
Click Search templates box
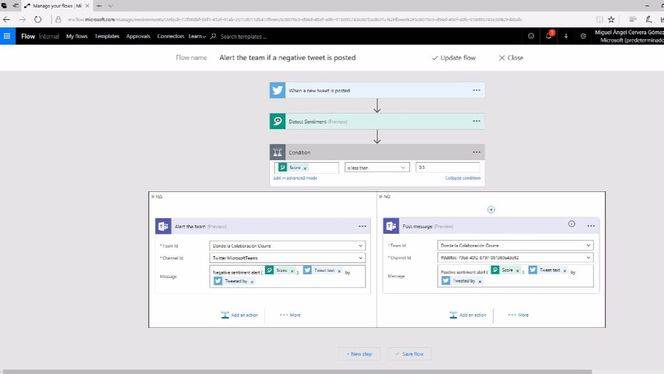click(243, 36)
